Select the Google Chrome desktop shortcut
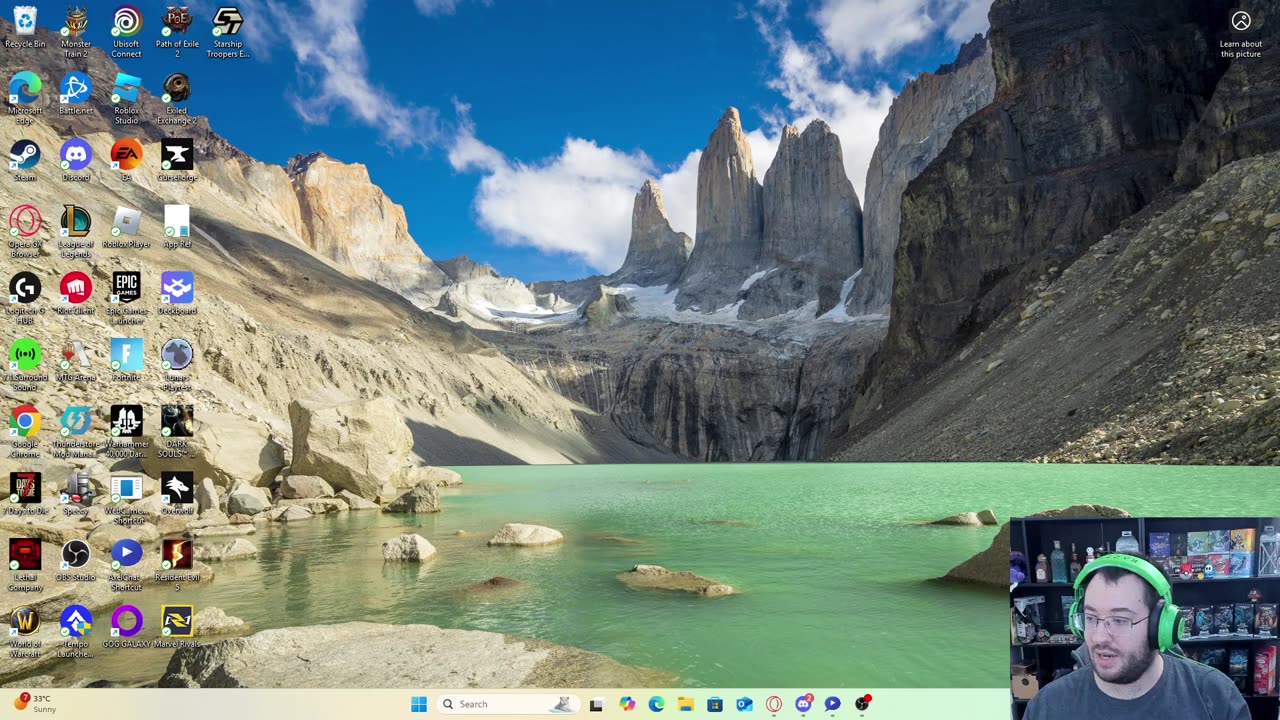Image resolution: width=1280 pixels, height=720 pixels. [x=25, y=432]
